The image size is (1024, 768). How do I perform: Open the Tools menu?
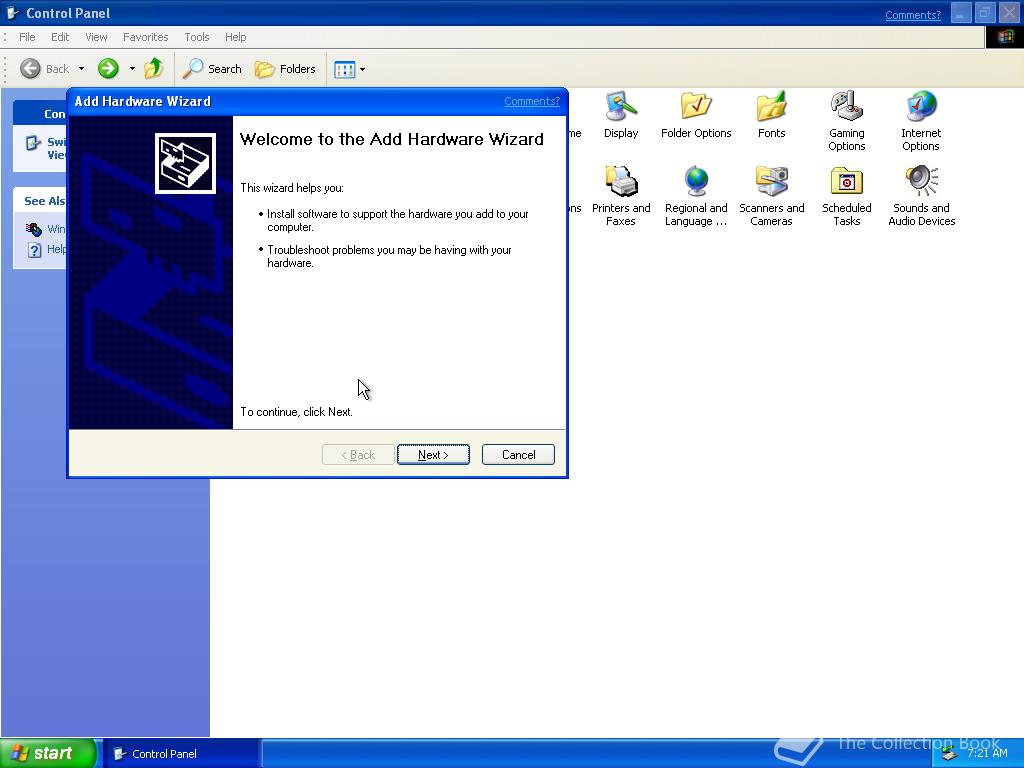(197, 37)
